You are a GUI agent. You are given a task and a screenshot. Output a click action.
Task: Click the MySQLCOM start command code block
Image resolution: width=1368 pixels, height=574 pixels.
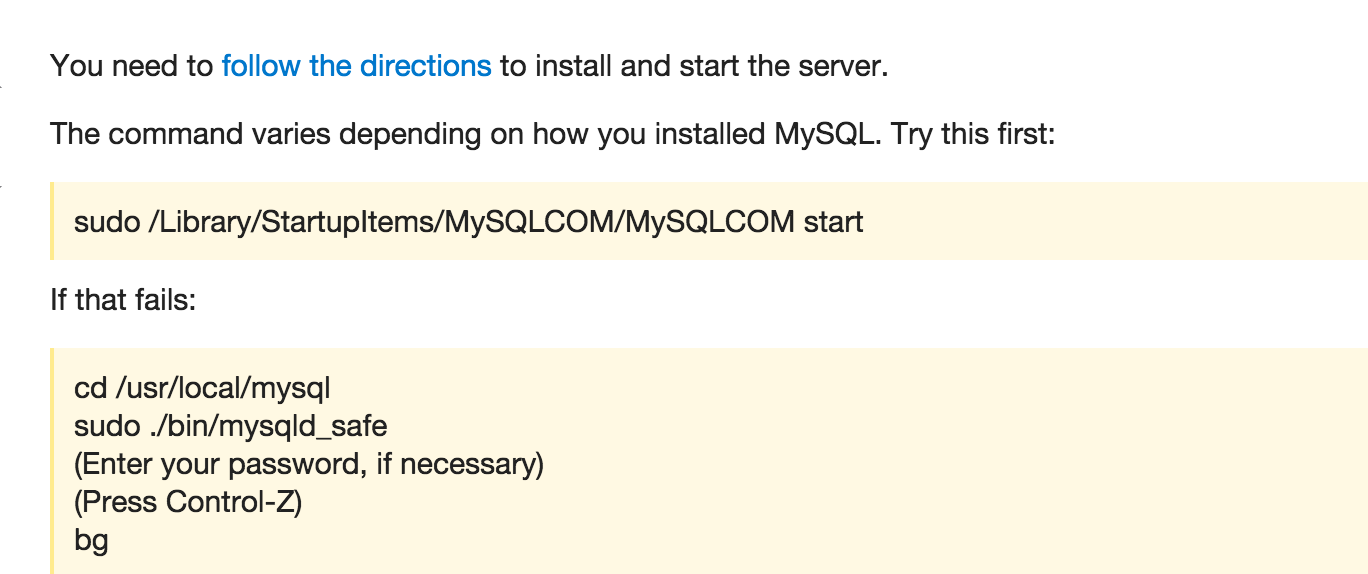pos(709,221)
